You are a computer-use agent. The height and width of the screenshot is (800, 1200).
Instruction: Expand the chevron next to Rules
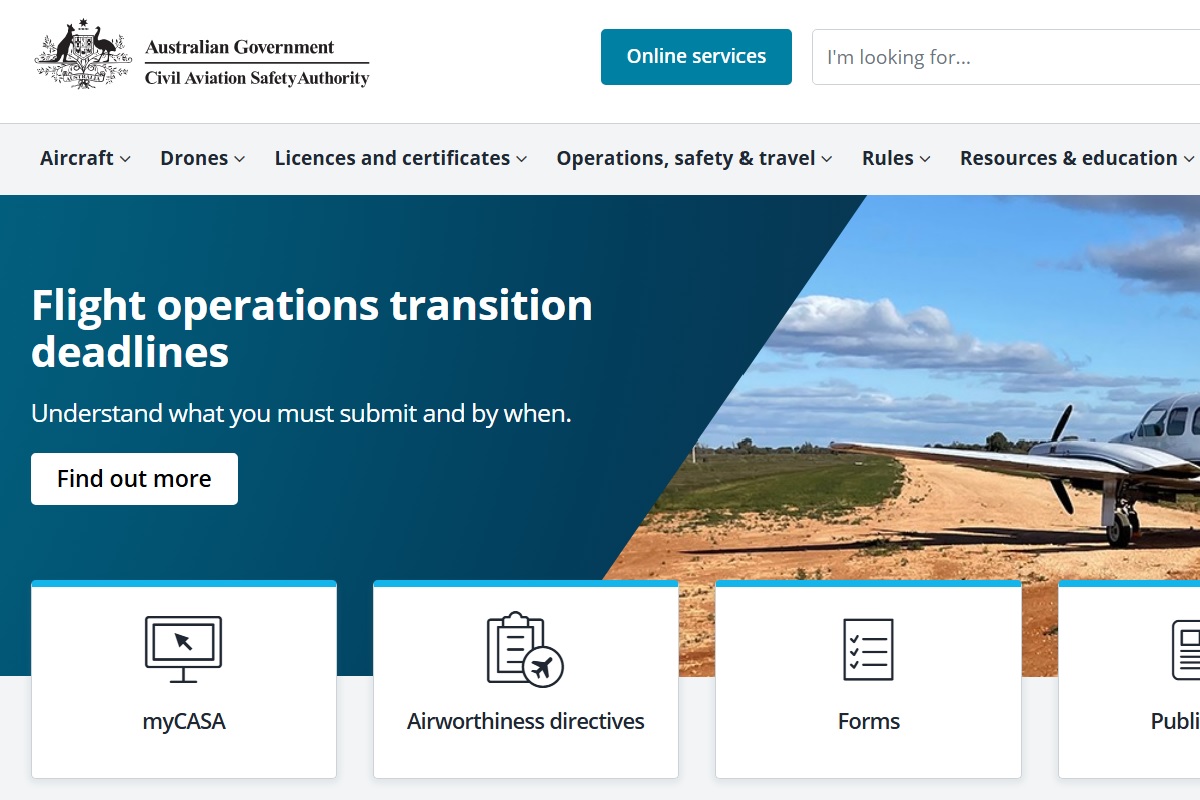pyautogui.click(x=925, y=159)
